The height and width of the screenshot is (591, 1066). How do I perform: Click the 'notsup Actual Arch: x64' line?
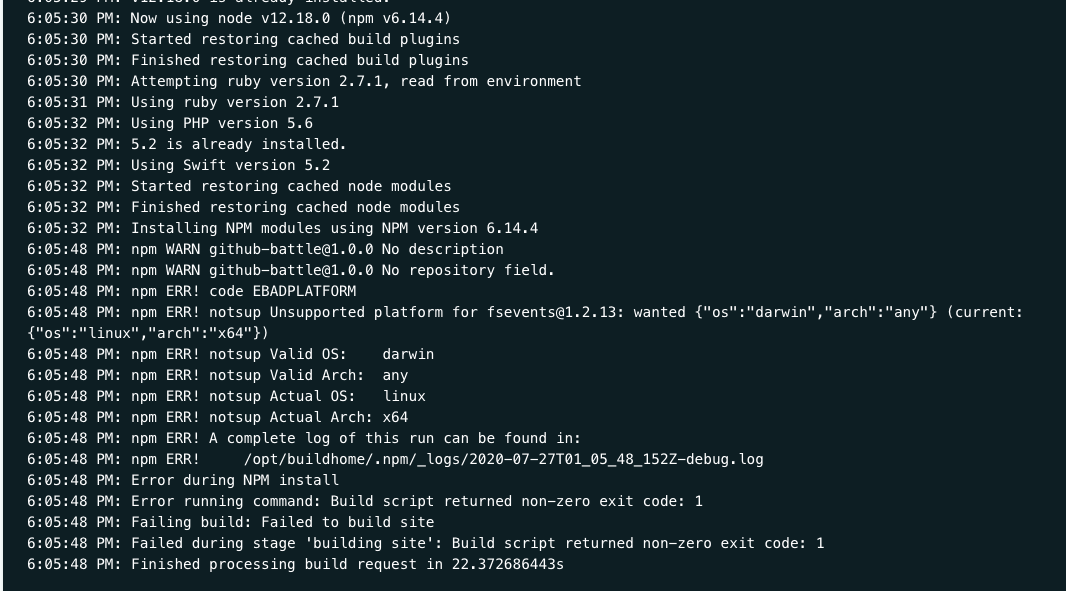pos(269,417)
